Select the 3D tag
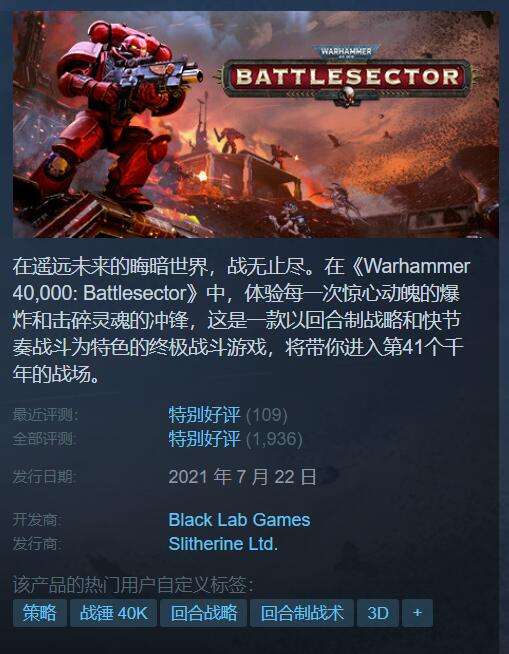Image resolution: width=509 pixels, height=654 pixels. coord(378,613)
